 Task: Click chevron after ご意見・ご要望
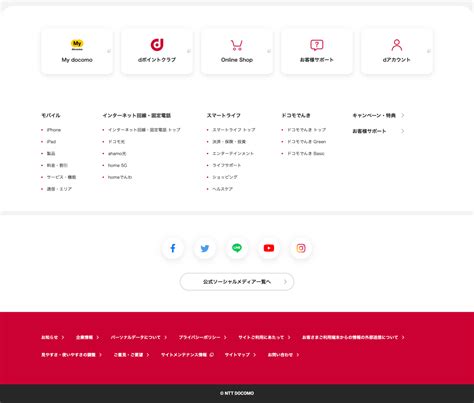pos(148,355)
